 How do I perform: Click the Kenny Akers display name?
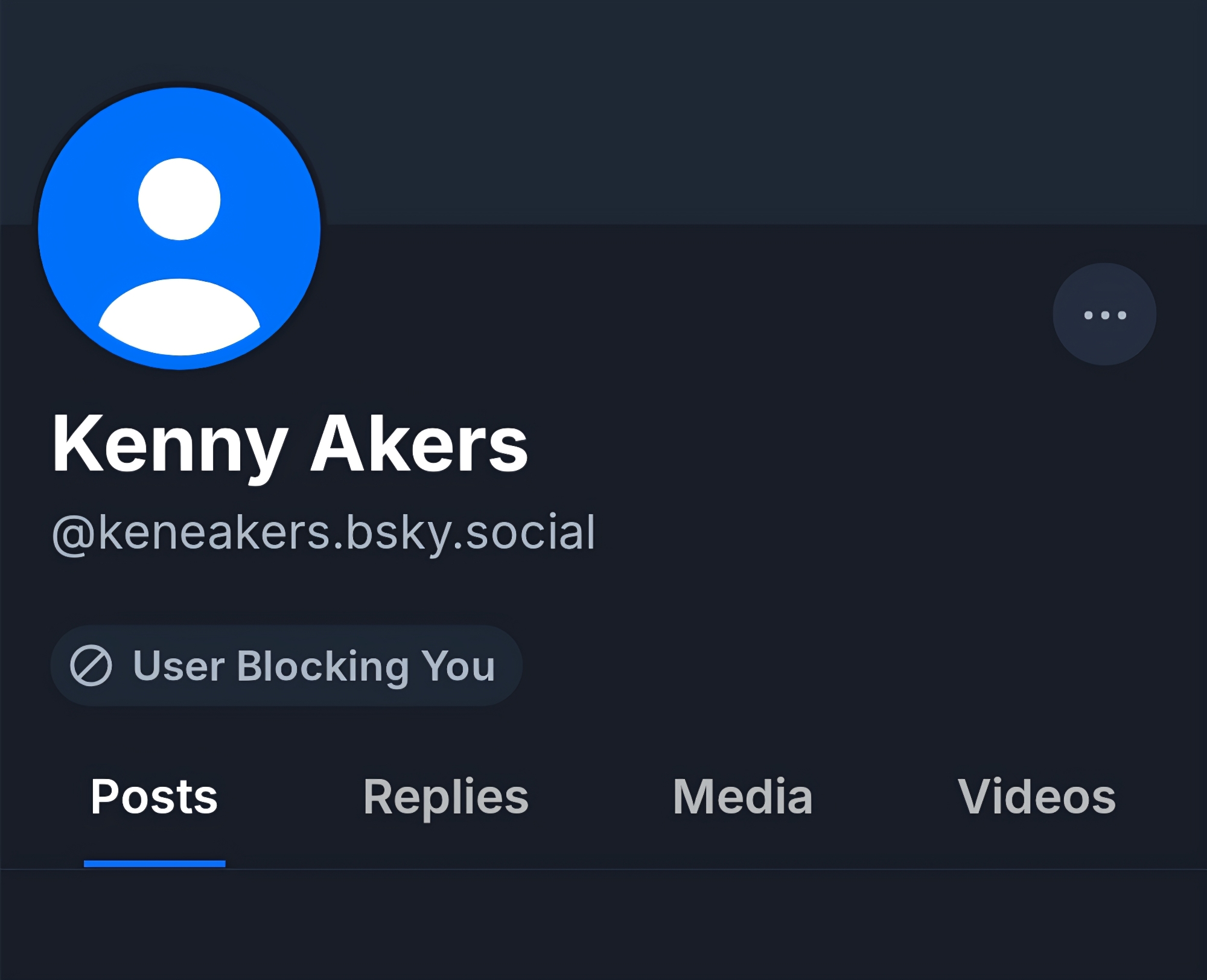290,445
